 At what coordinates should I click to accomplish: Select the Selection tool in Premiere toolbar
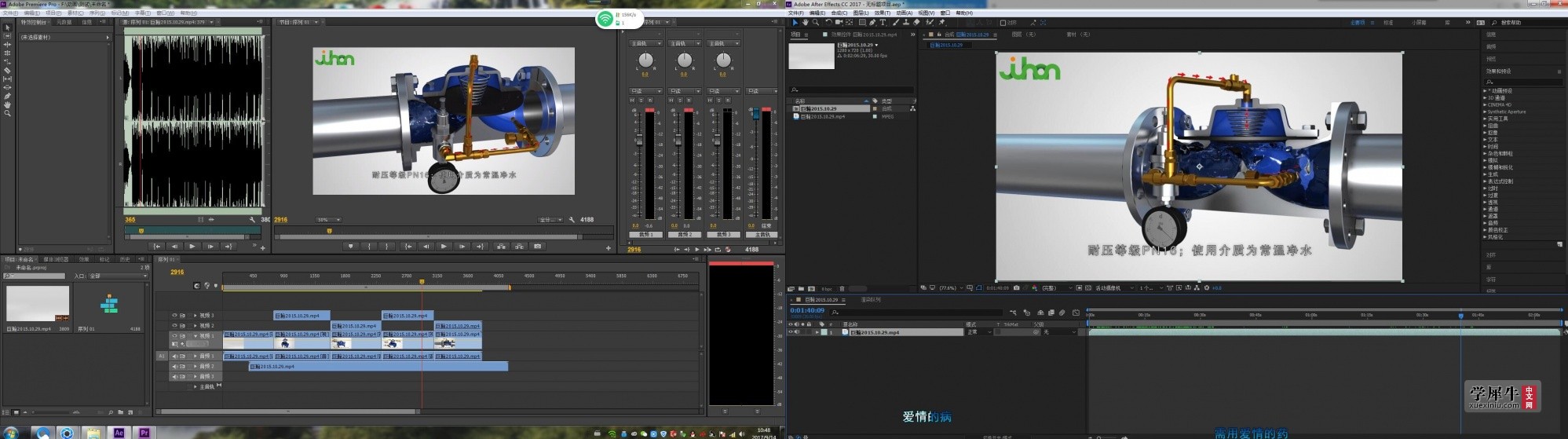coord(8,27)
